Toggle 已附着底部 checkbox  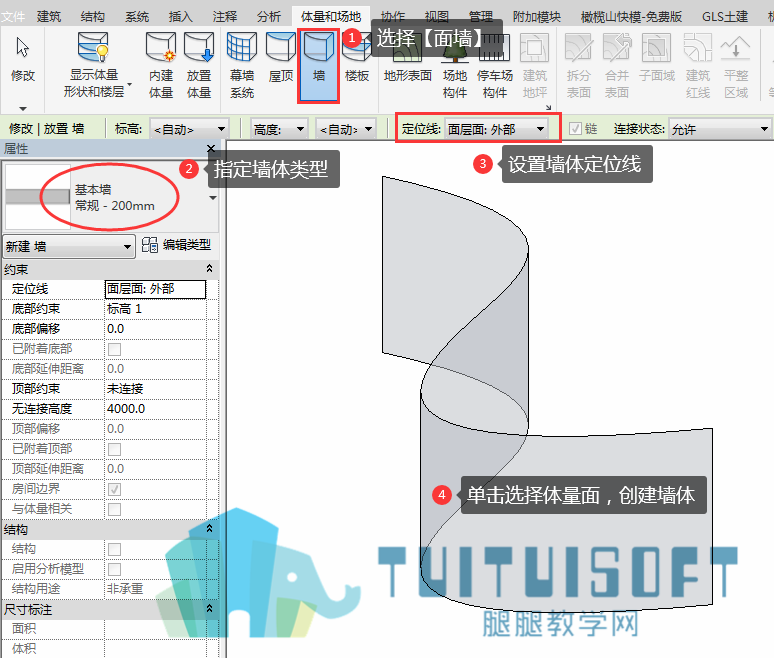(x=115, y=349)
